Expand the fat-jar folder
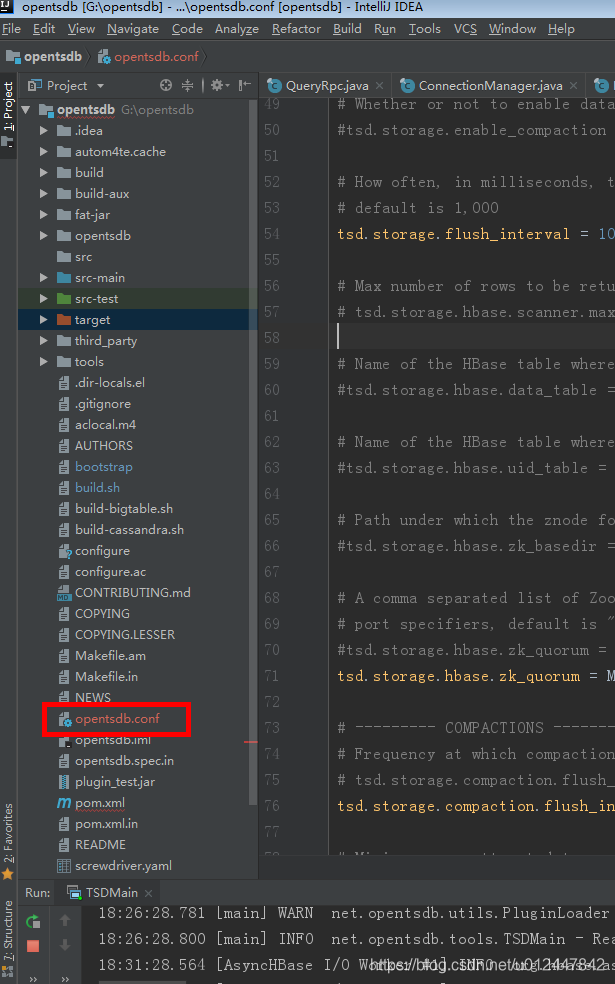 pyautogui.click(x=43, y=215)
